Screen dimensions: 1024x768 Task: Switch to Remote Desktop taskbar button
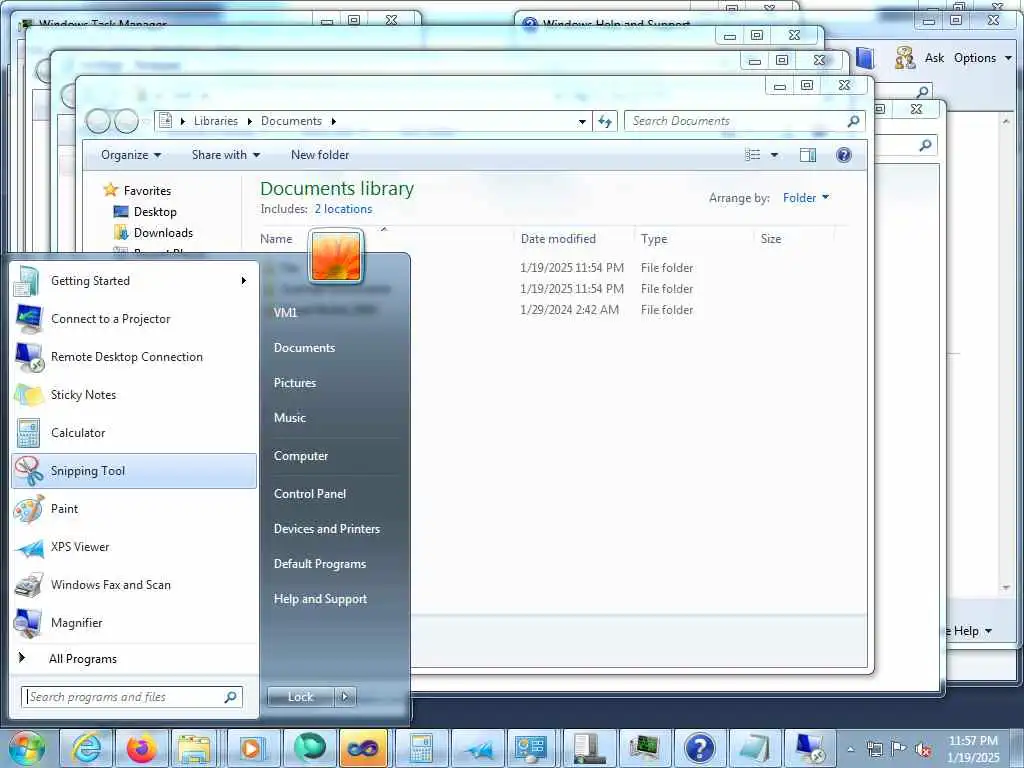(x=810, y=748)
